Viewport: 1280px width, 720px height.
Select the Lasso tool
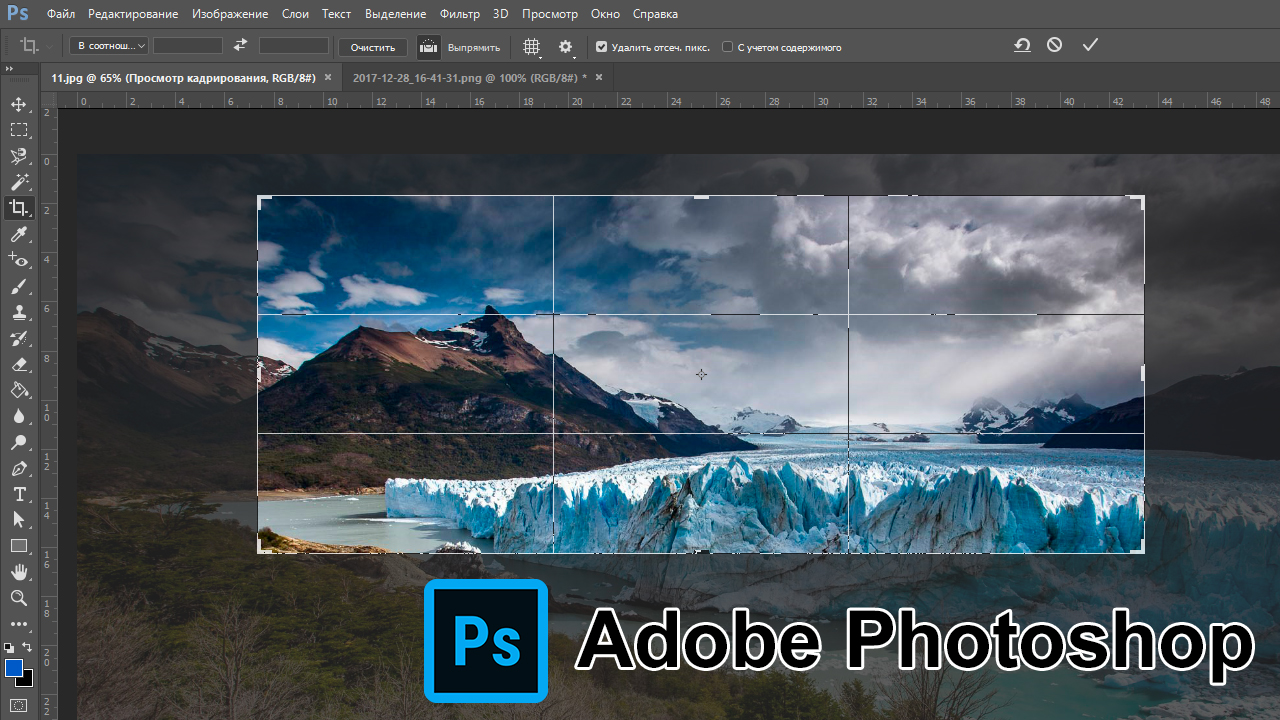(19, 156)
